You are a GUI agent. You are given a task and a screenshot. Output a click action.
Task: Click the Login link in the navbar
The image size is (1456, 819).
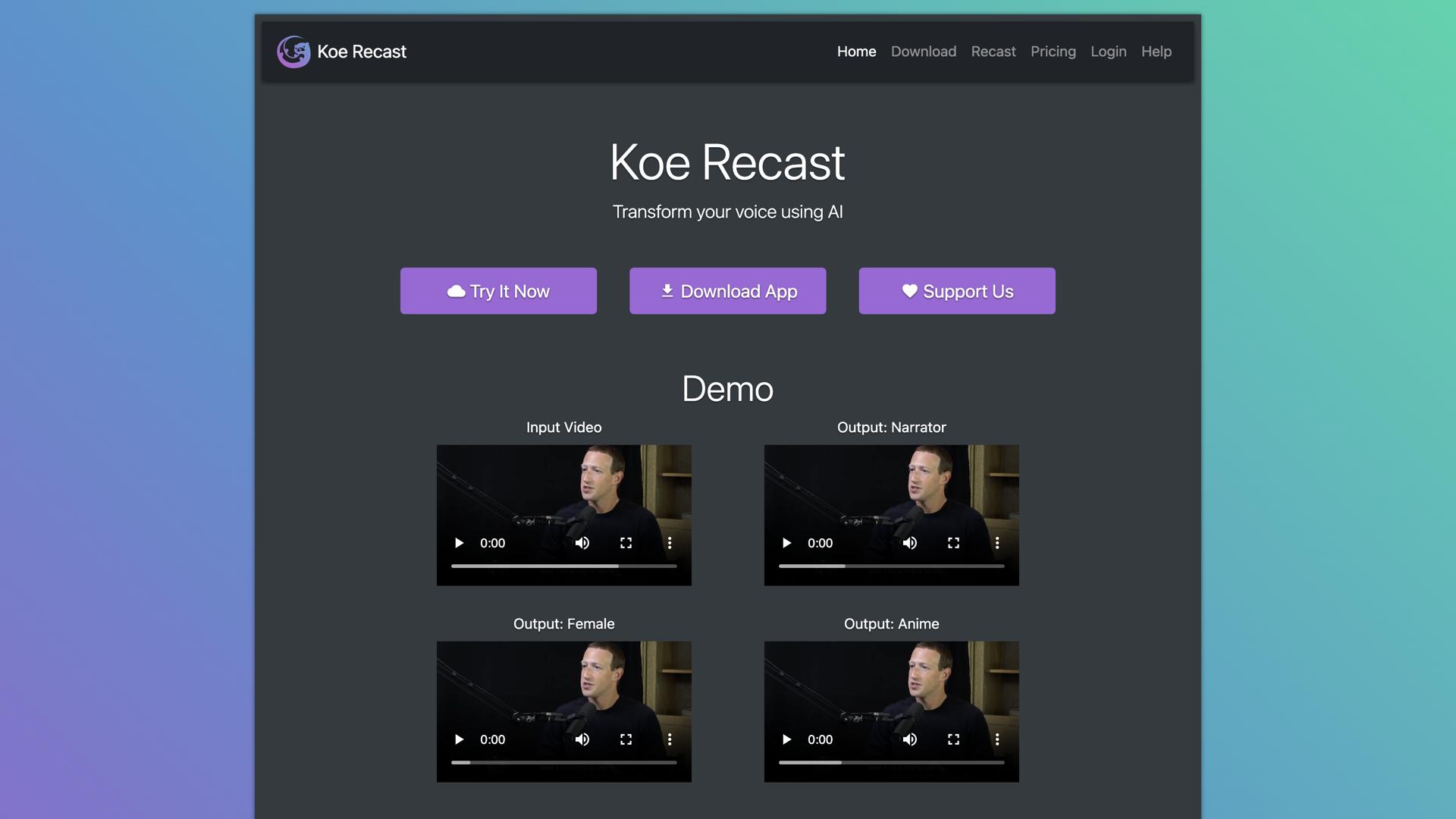(x=1108, y=52)
